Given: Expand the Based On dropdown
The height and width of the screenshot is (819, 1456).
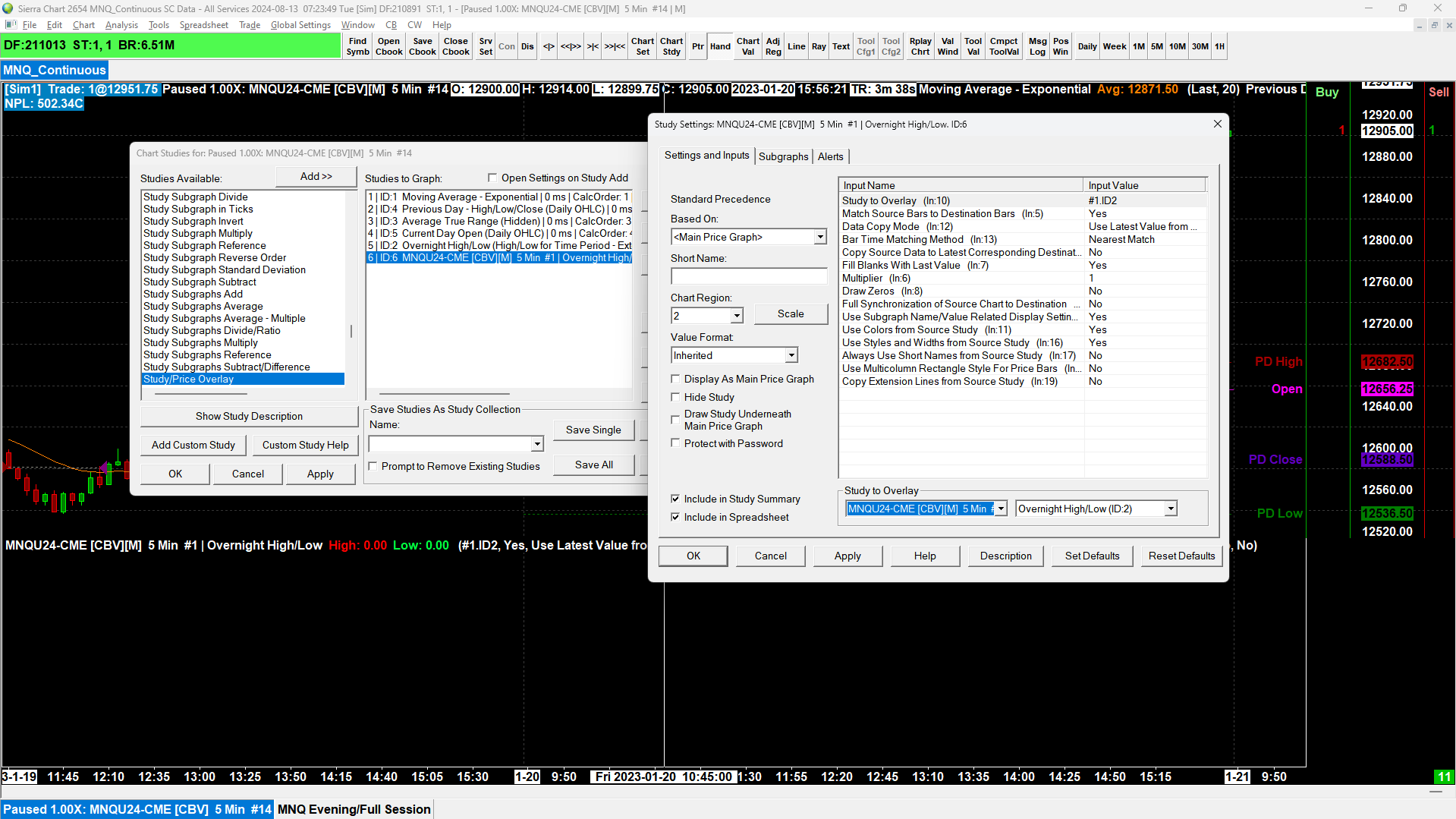Looking at the screenshot, I should tap(819, 237).
